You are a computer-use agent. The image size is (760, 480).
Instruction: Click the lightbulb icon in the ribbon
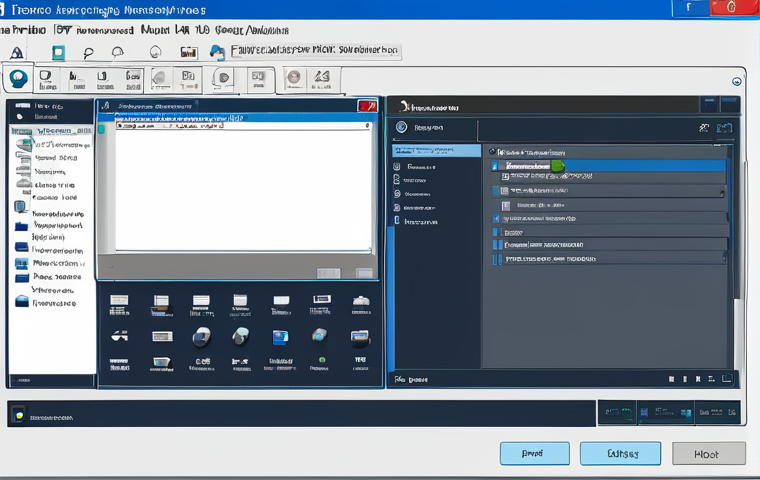(18, 78)
